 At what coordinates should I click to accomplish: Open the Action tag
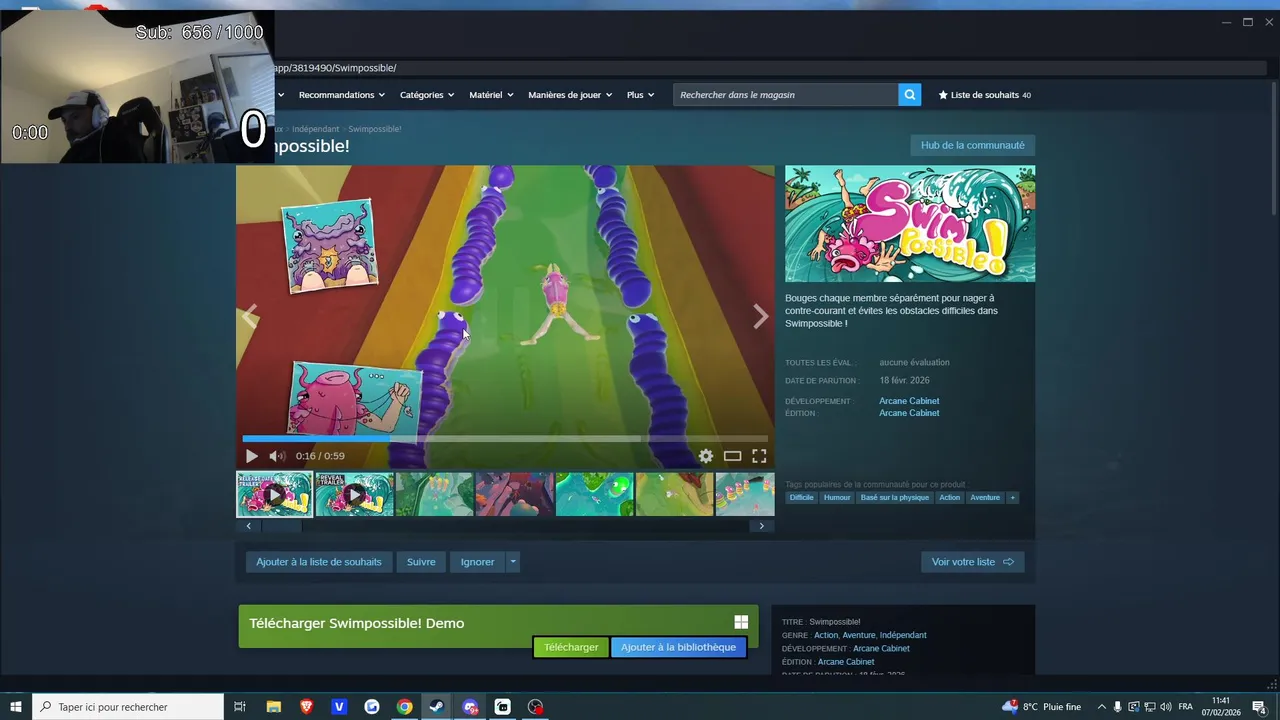pos(949,497)
